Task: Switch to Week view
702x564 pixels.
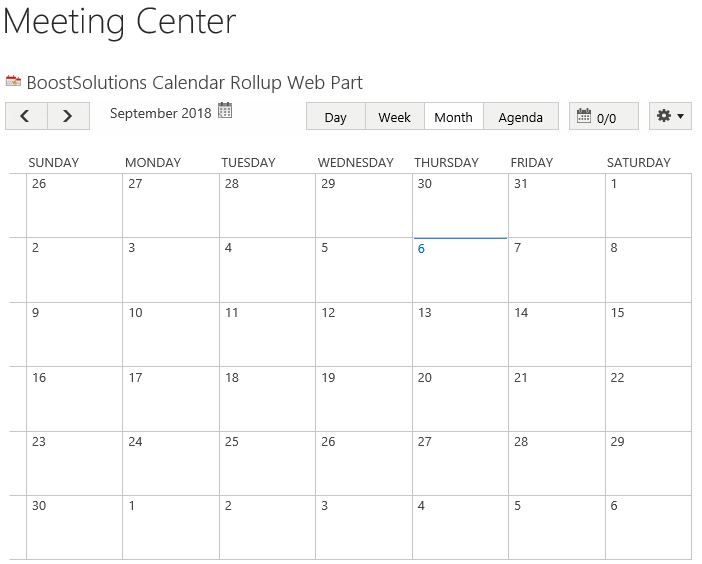Action: tap(394, 116)
